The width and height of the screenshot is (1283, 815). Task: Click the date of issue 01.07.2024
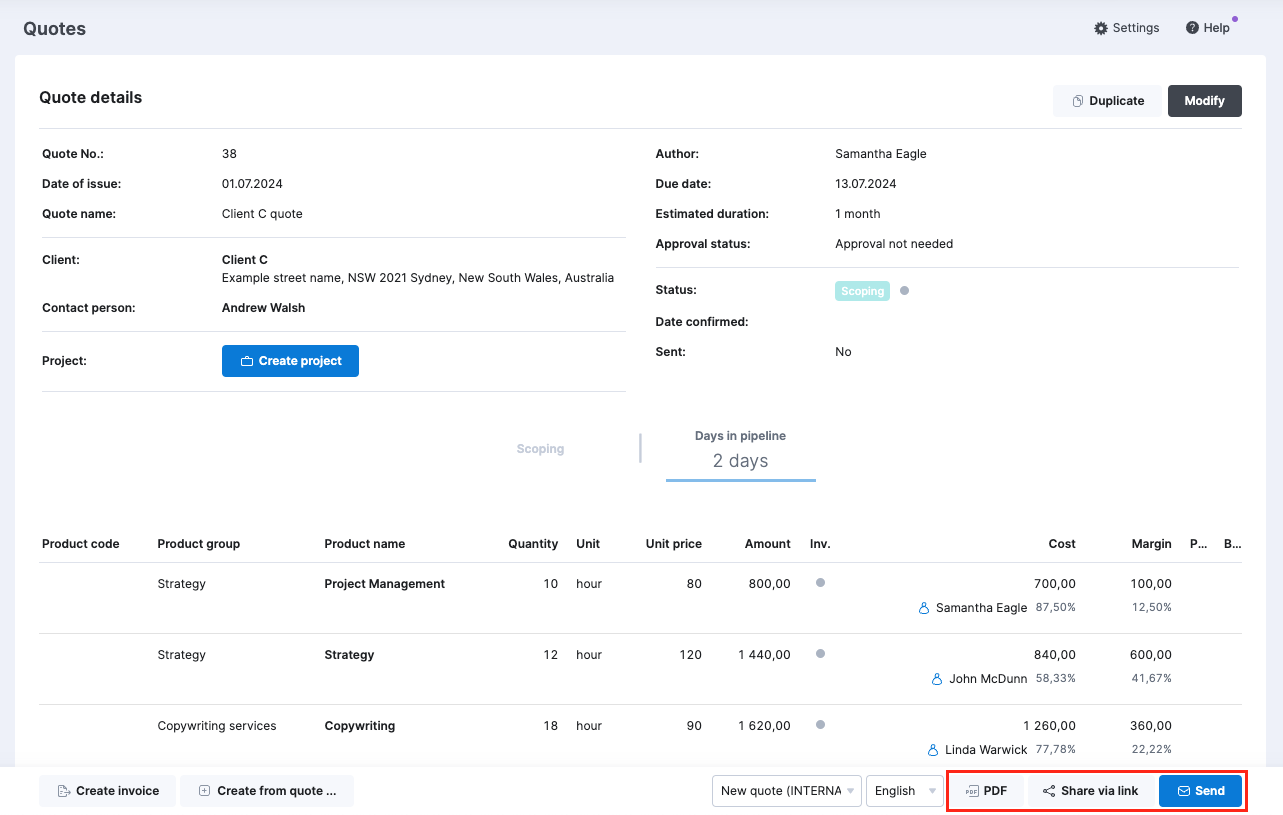252,184
